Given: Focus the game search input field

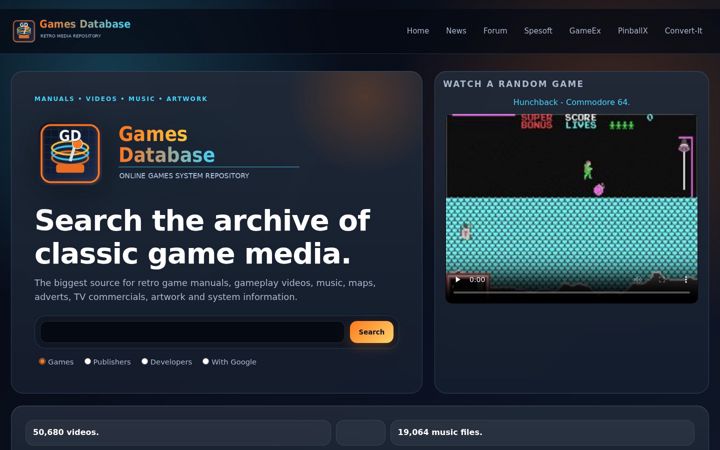Looking at the screenshot, I should pyautogui.click(x=192, y=332).
